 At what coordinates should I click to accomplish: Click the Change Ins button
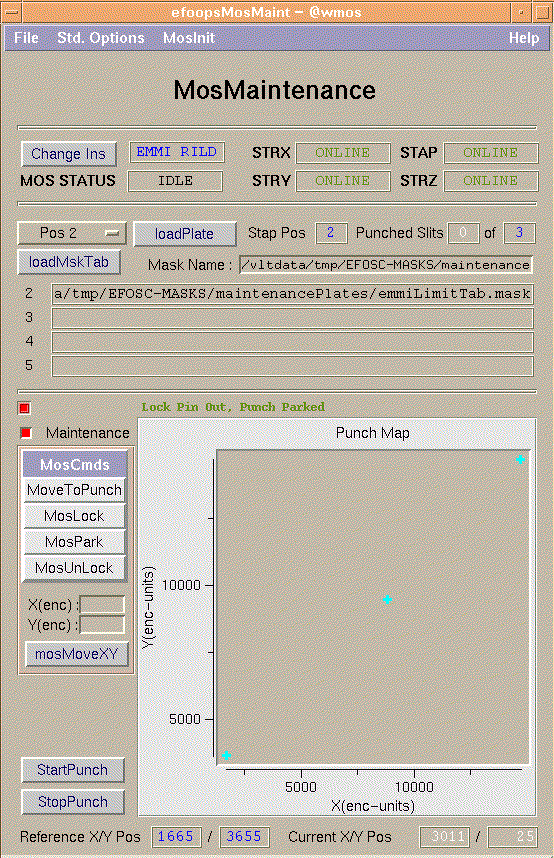pos(68,154)
